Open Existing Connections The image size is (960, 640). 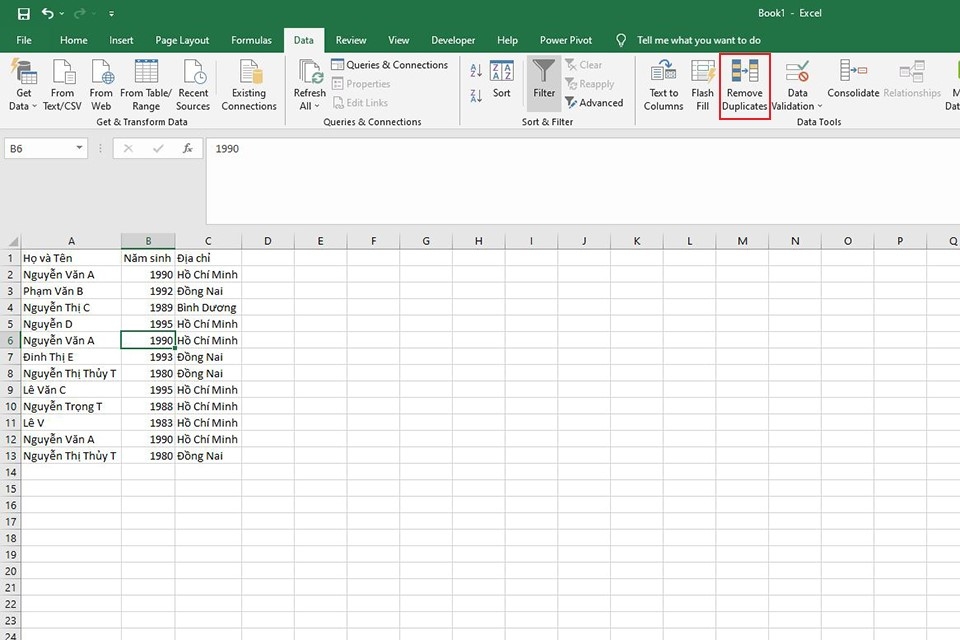click(249, 85)
